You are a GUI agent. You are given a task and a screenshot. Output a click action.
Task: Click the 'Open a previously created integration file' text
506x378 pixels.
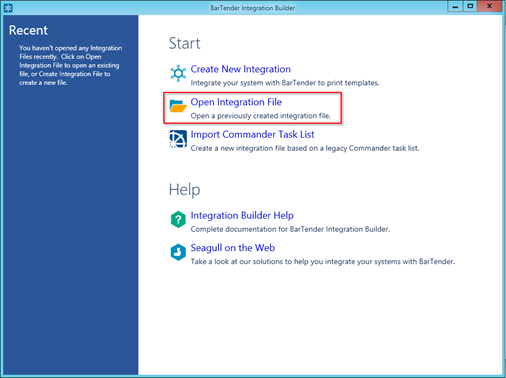tap(261, 116)
